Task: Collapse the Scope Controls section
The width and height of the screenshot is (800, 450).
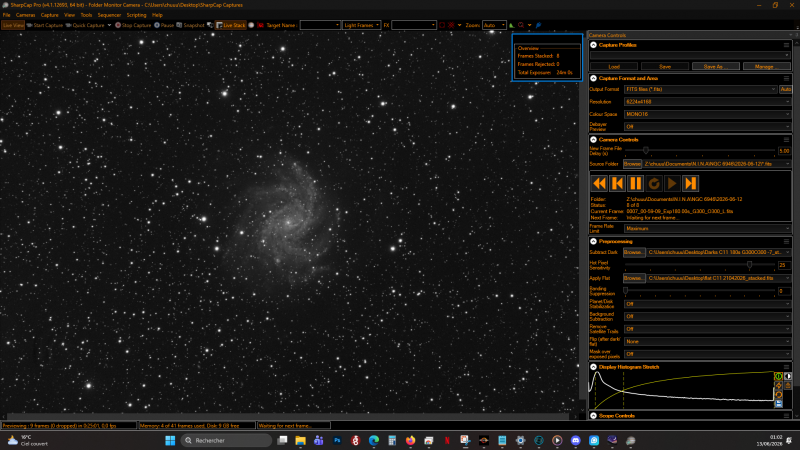Action: point(593,416)
